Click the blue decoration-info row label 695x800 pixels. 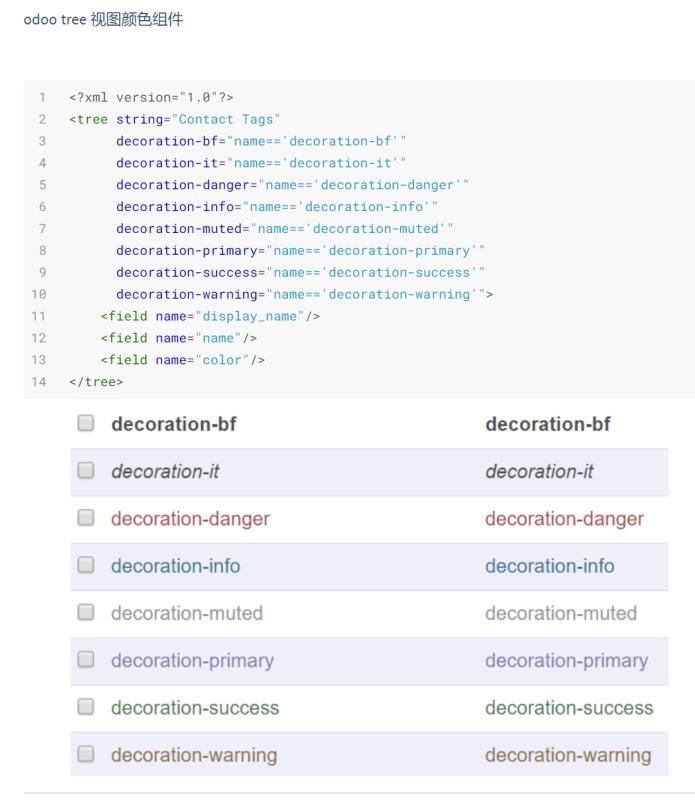pos(176,566)
